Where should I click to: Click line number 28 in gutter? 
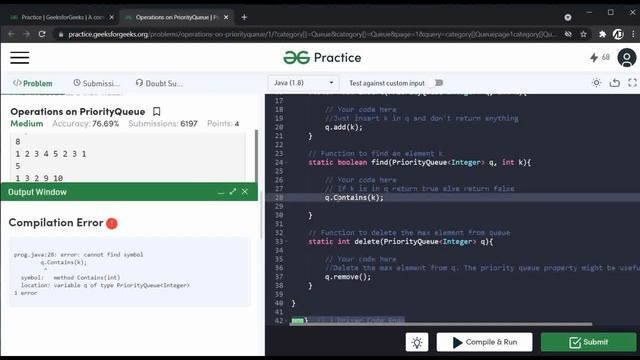pos(279,198)
